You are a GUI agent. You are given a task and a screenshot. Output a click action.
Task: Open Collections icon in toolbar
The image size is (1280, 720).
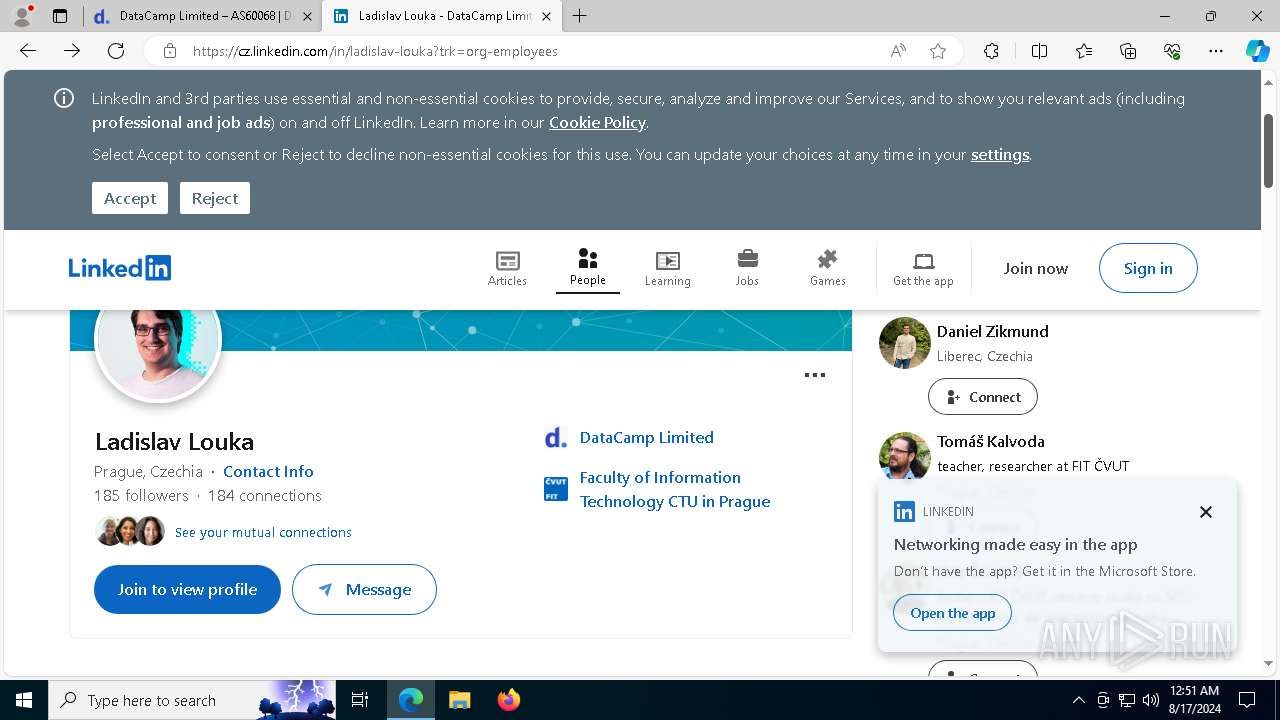tap(1128, 51)
